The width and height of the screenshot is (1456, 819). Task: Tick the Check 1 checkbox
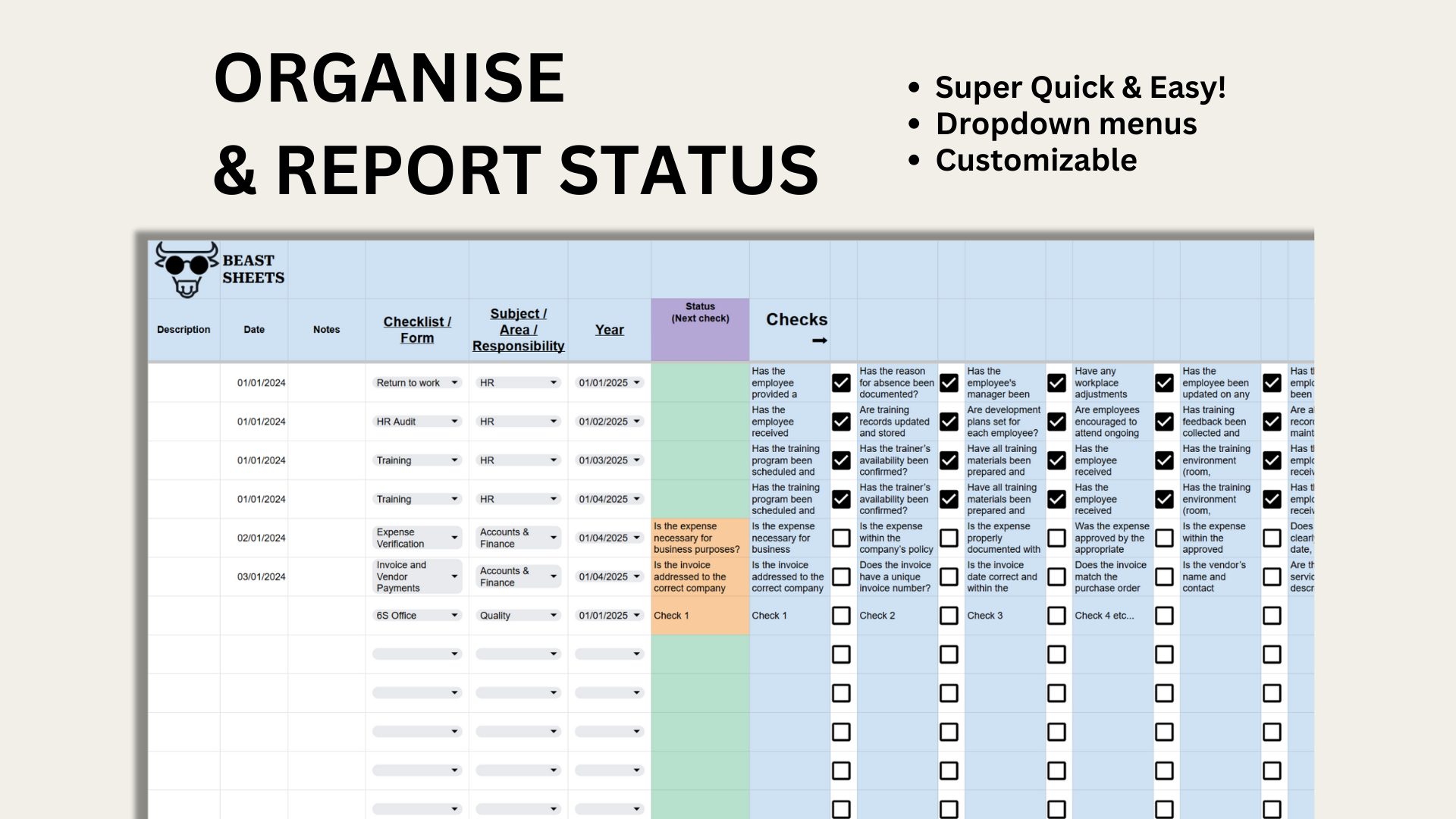(841, 616)
